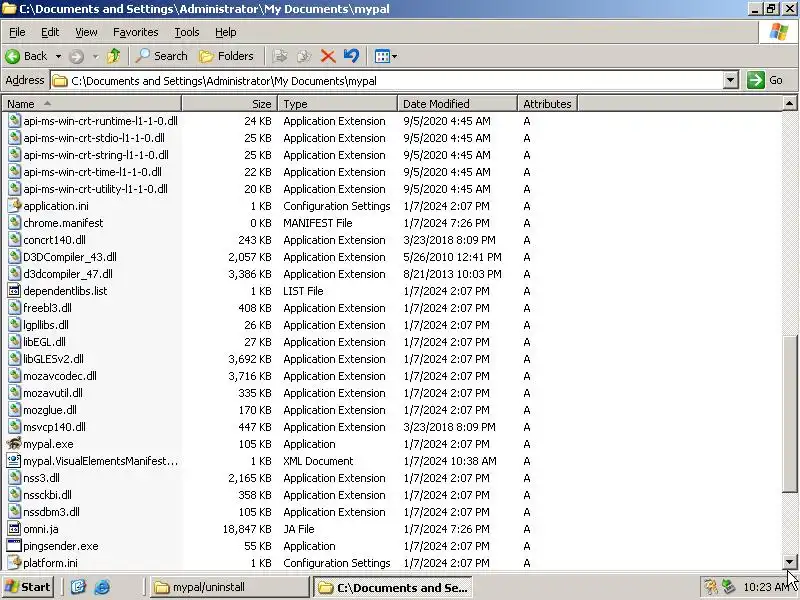800x600 pixels.
Task: Click the vertical scrollbar thumb
Action: (789, 414)
